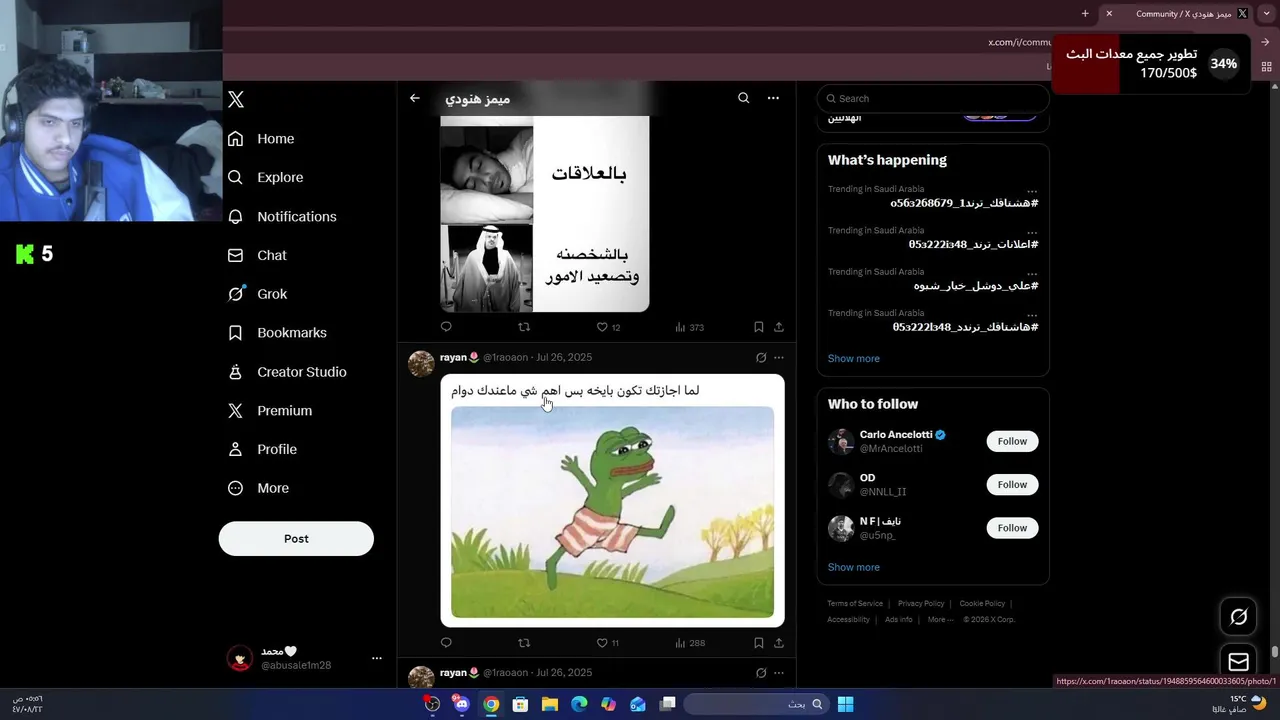Image resolution: width=1280 pixels, height=720 pixels.
Task: Follow Carlo Ancelotti
Action: (x=1012, y=441)
